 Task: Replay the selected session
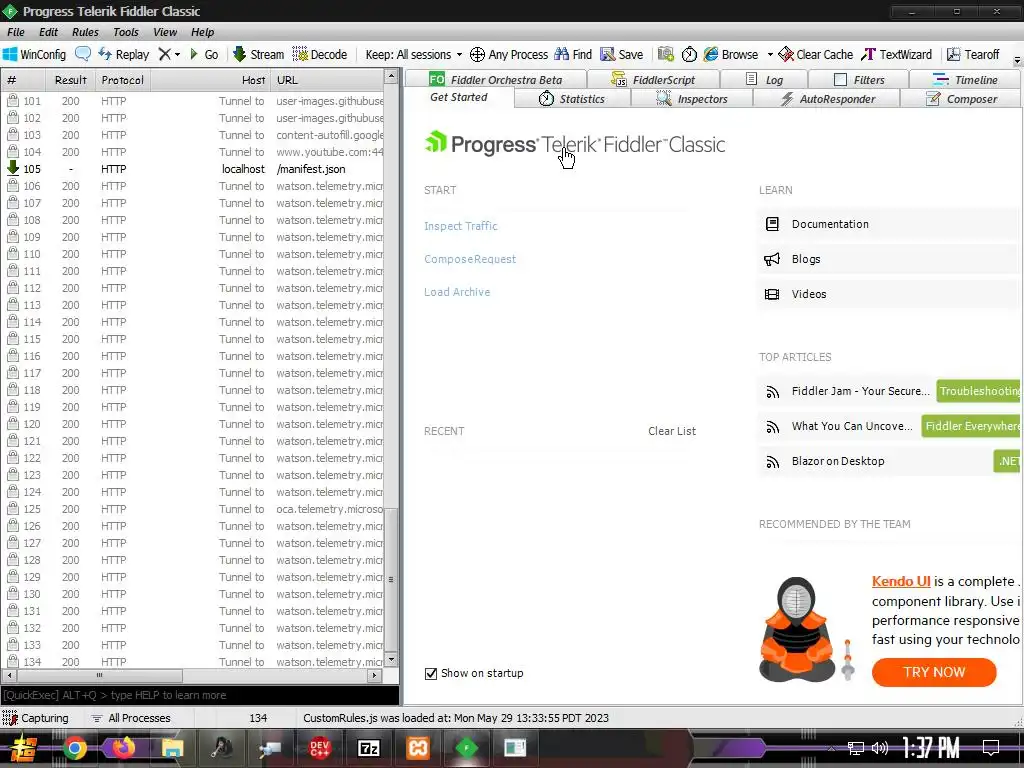click(123, 54)
